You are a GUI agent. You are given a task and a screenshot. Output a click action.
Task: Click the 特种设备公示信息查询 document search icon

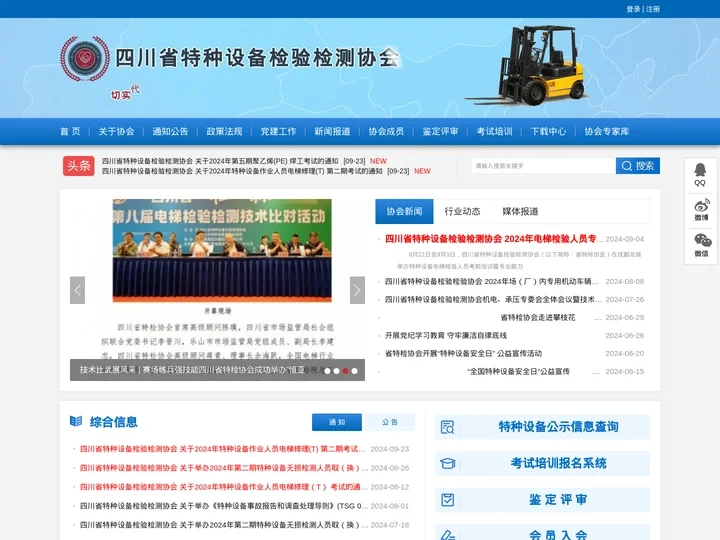[x=447, y=427]
